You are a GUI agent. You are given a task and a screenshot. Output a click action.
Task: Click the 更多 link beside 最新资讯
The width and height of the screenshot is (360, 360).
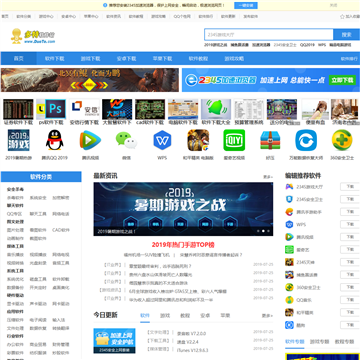tap(268, 177)
